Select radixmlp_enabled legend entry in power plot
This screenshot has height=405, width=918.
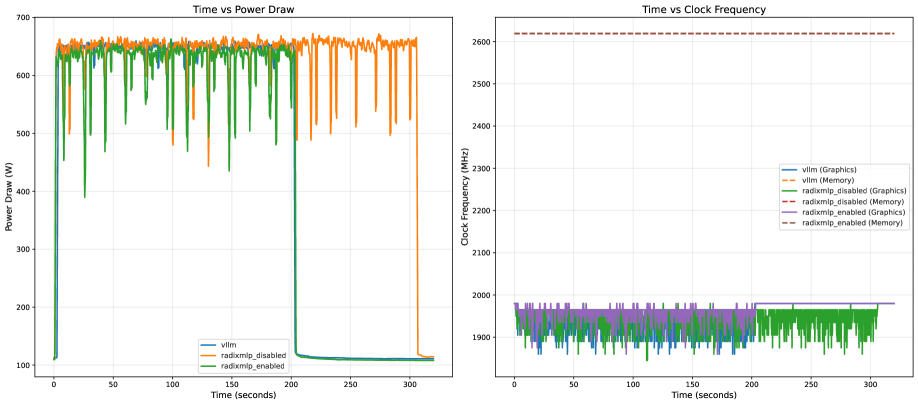241,365
